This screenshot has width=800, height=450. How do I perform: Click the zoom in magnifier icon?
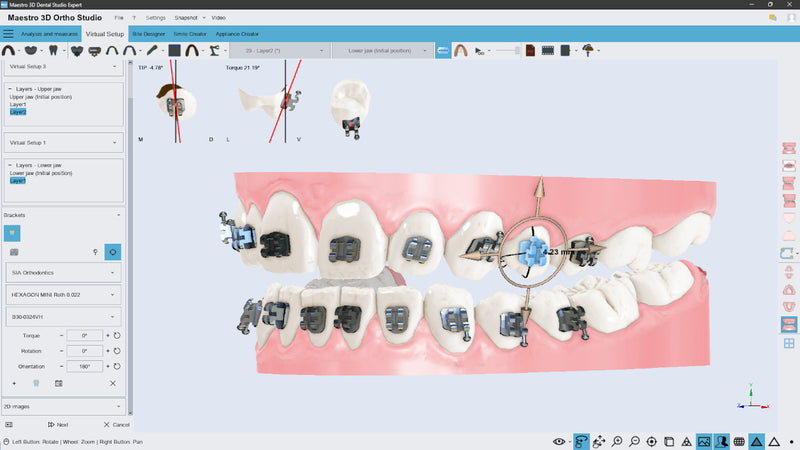point(618,441)
